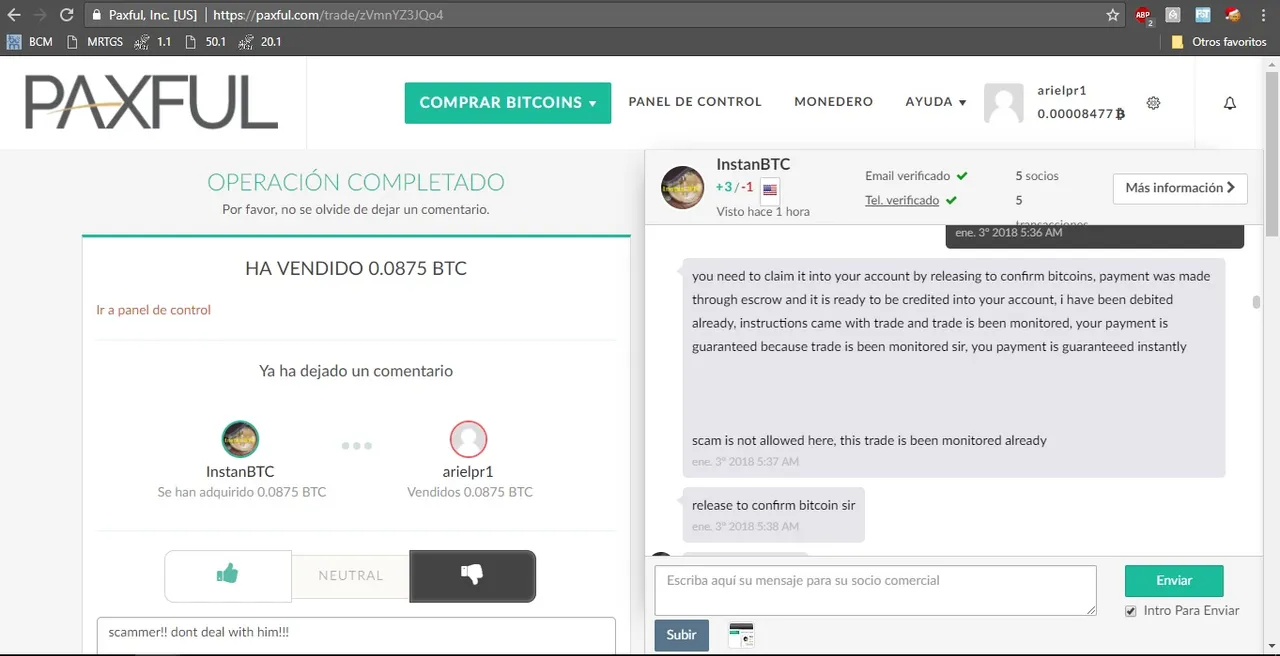This screenshot has height=656, width=1280.
Task: Click the arielpr1 avatar in trade summary
Action: point(469,439)
